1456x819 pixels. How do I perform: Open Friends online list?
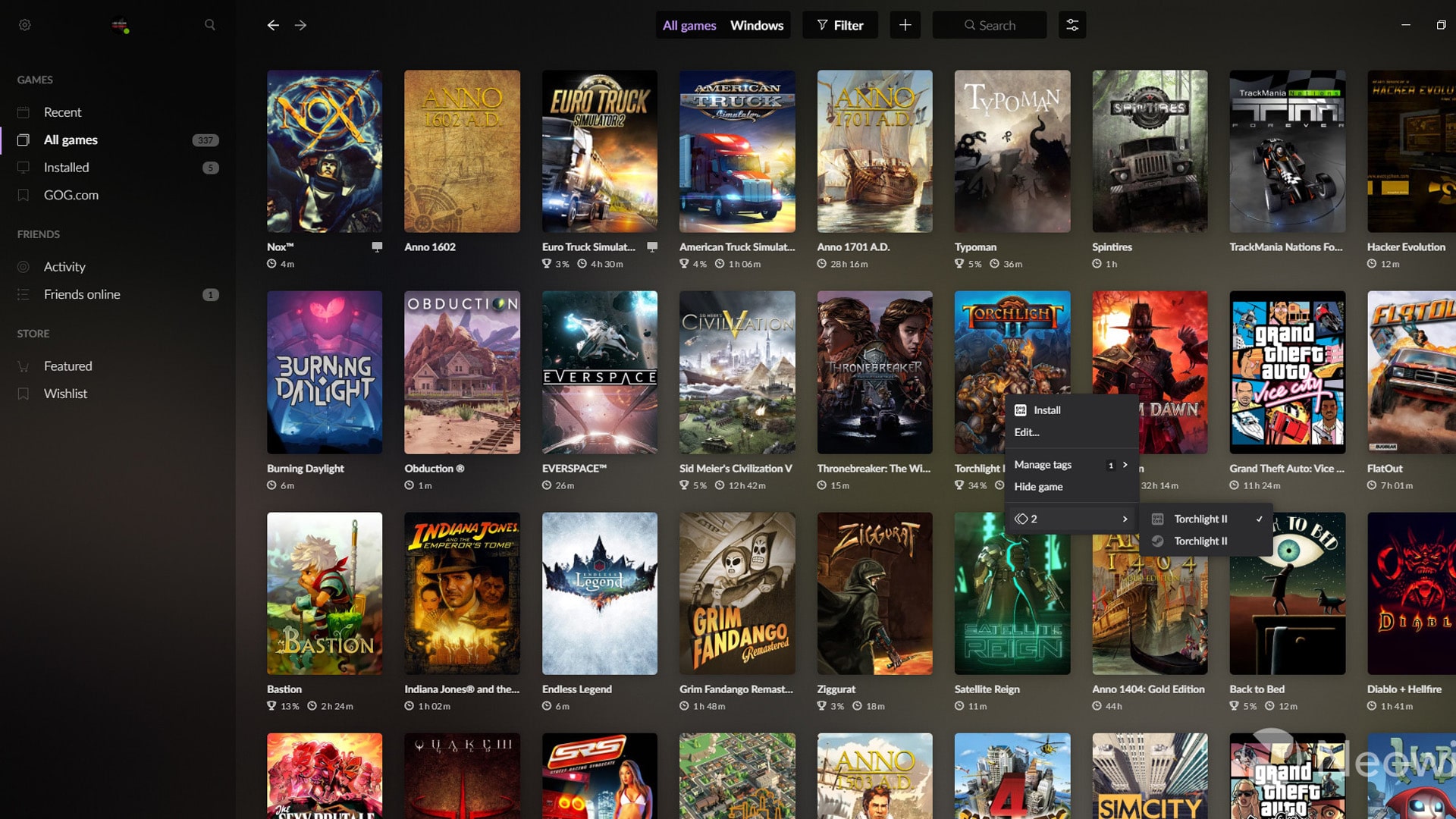pyautogui.click(x=118, y=294)
